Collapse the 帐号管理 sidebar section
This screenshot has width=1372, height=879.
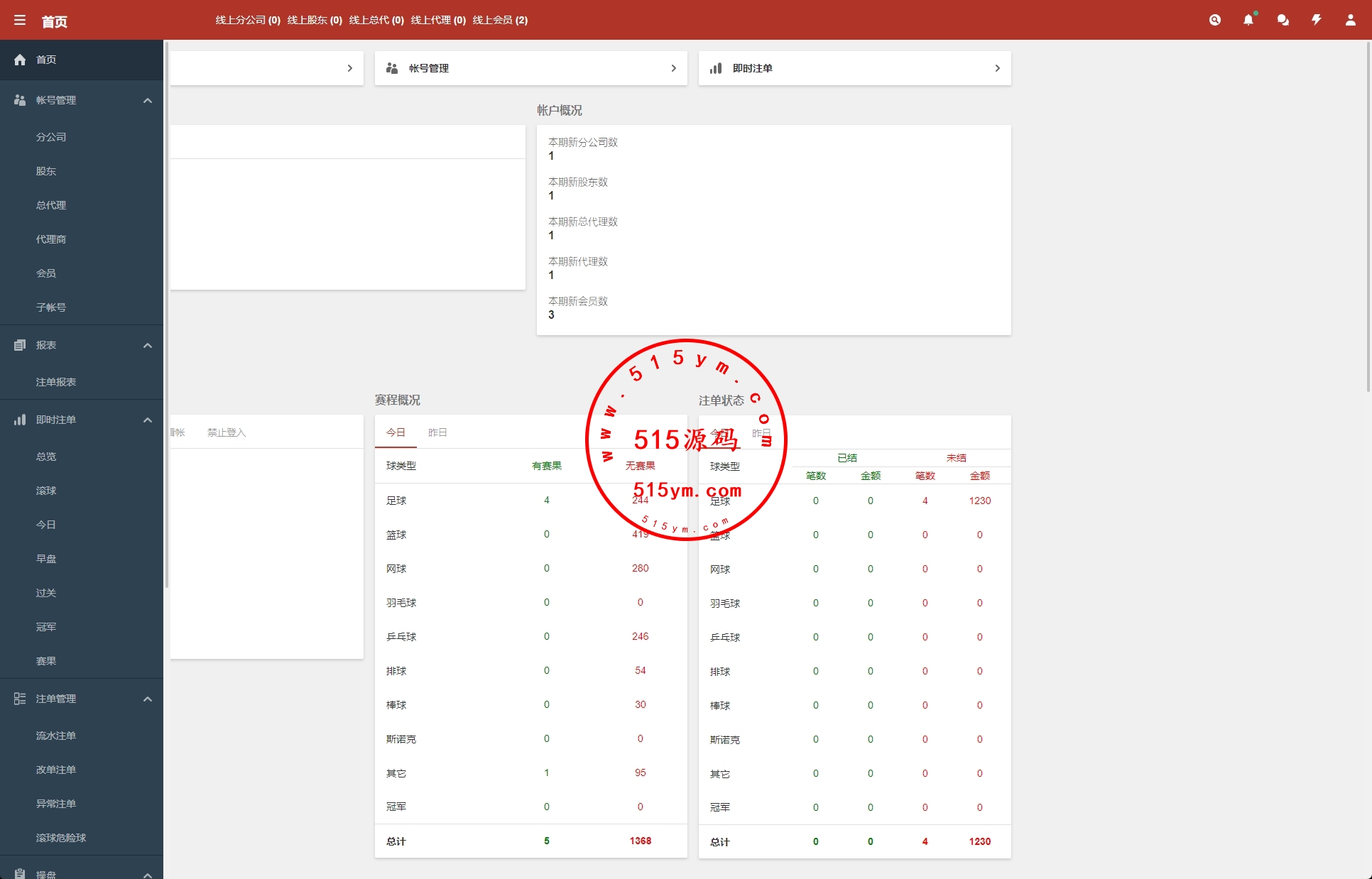148,100
